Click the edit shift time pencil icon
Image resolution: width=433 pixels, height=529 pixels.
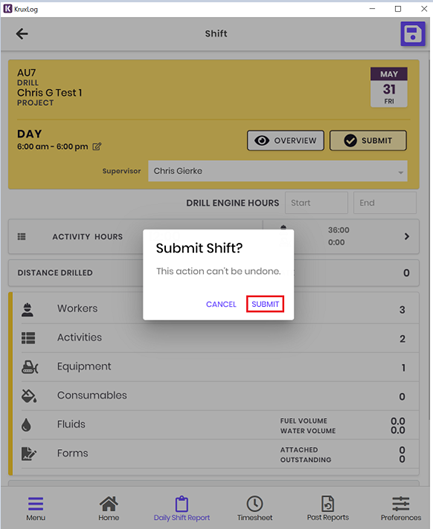97,146
